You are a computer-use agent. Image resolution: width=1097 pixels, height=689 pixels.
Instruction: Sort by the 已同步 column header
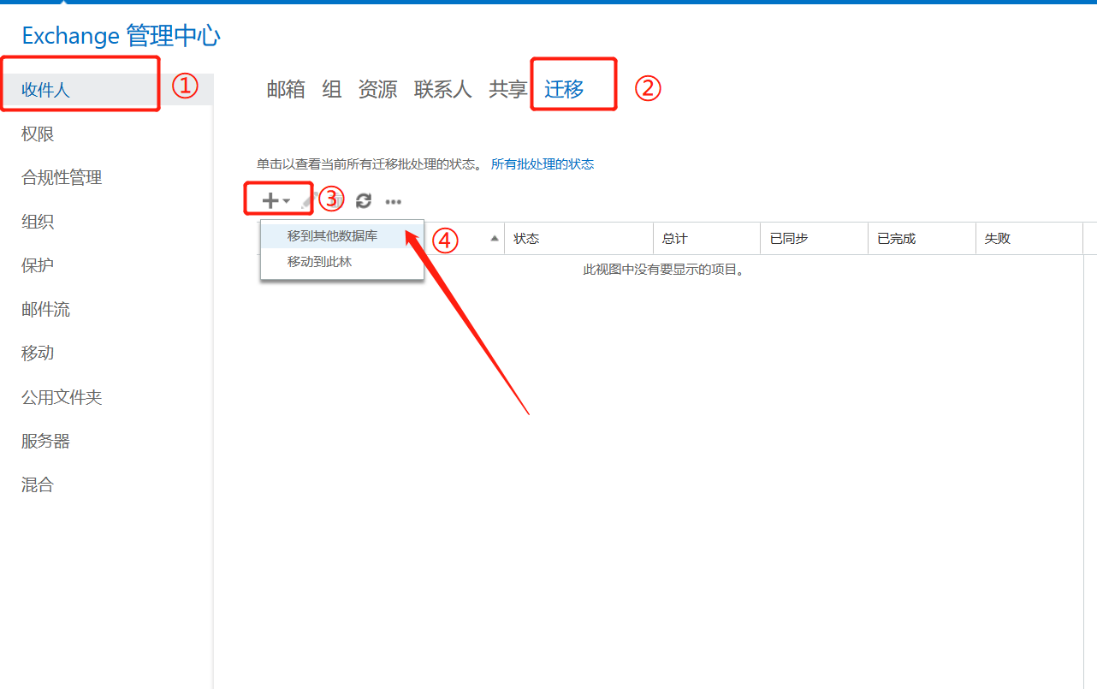(x=814, y=239)
